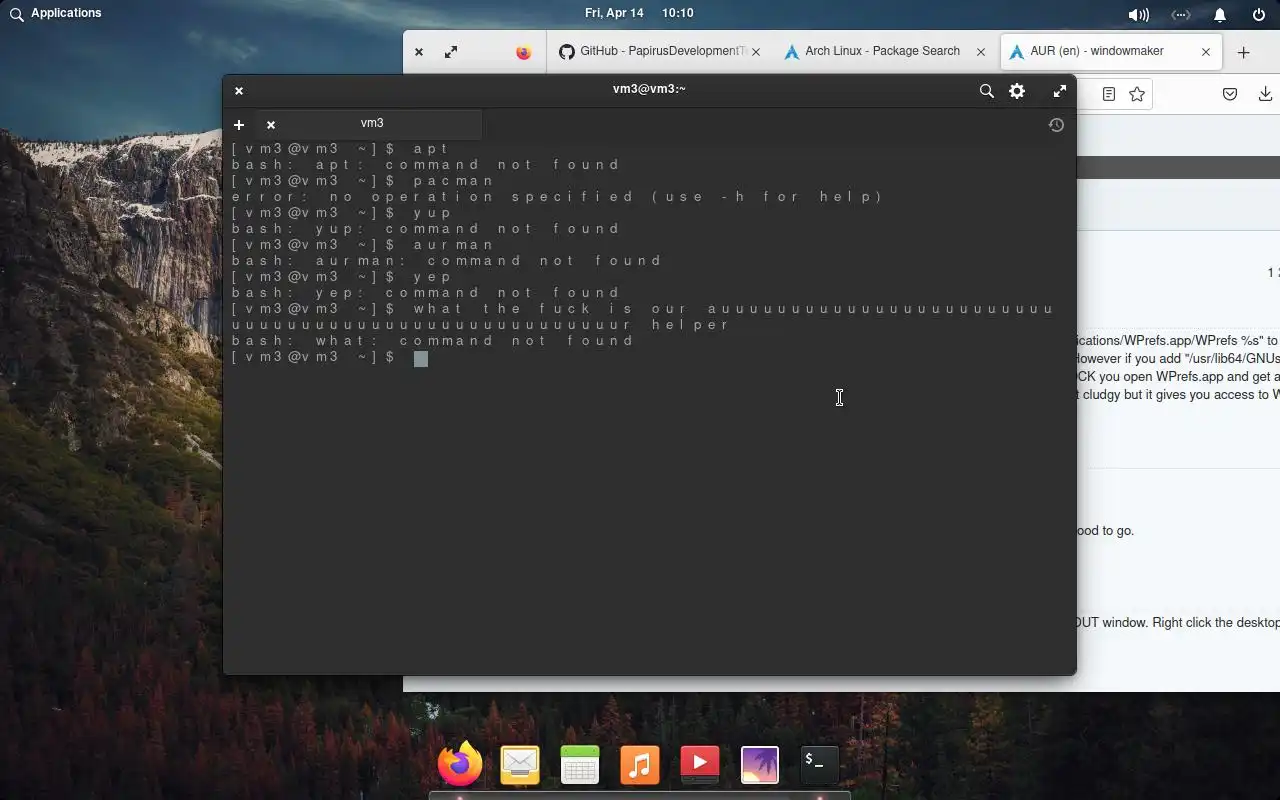
Task: Select the AUR windowmaker browser tab
Action: 1111,51
